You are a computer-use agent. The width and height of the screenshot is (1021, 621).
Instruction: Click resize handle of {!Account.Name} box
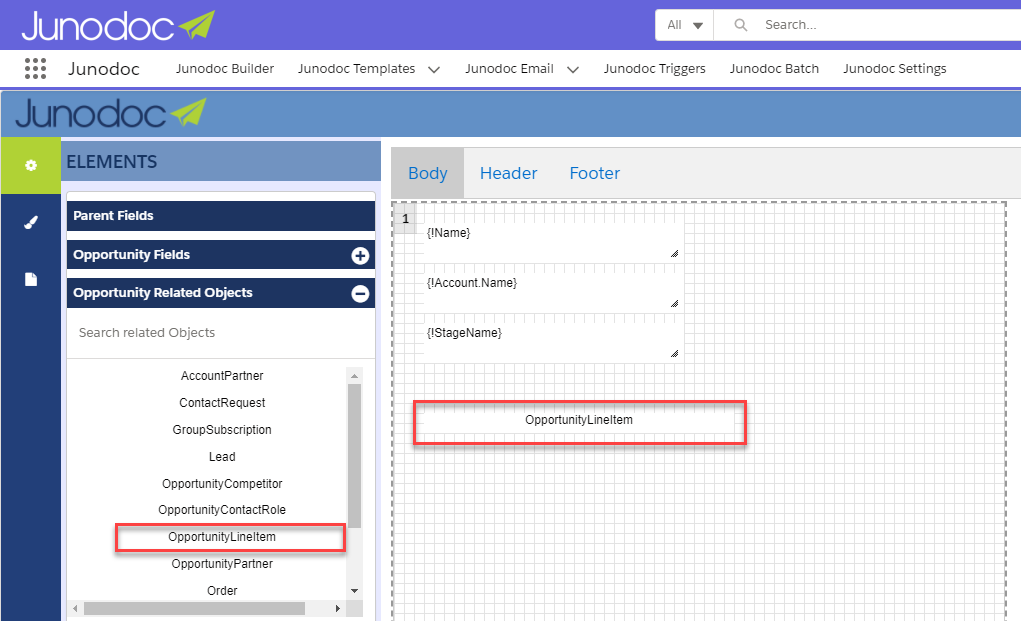[x=675, y=303]
